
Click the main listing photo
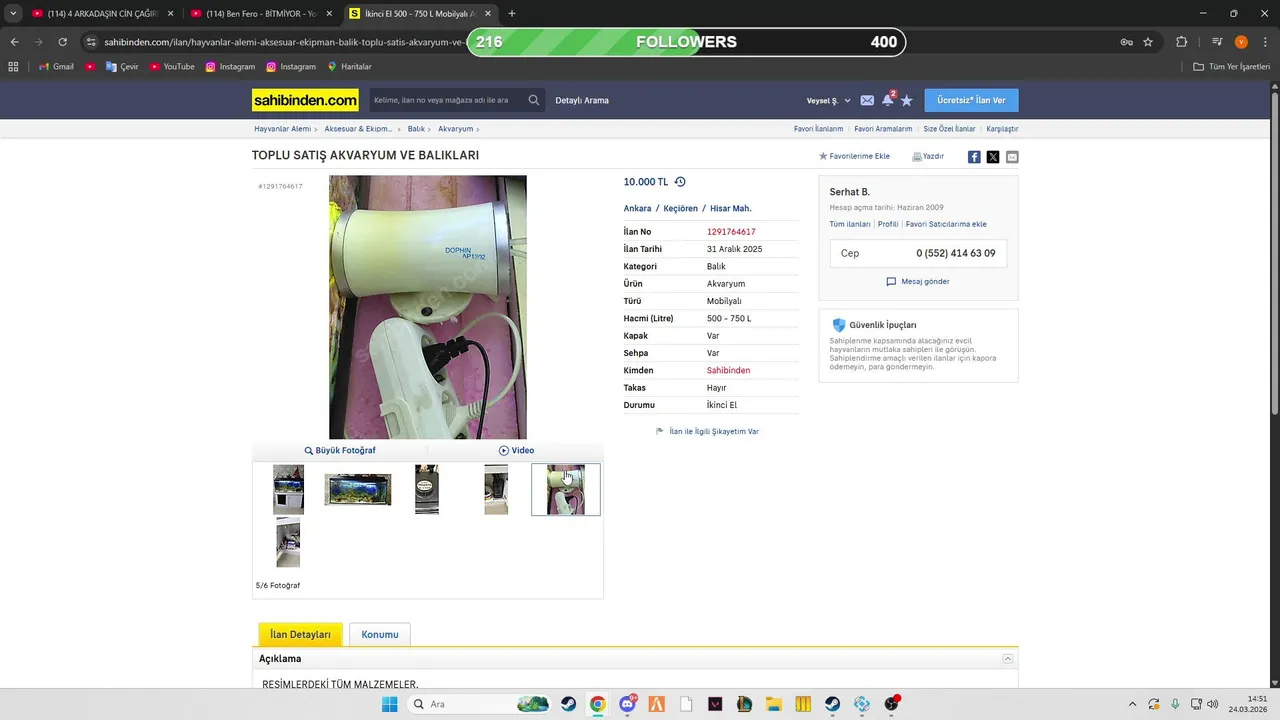428,307
